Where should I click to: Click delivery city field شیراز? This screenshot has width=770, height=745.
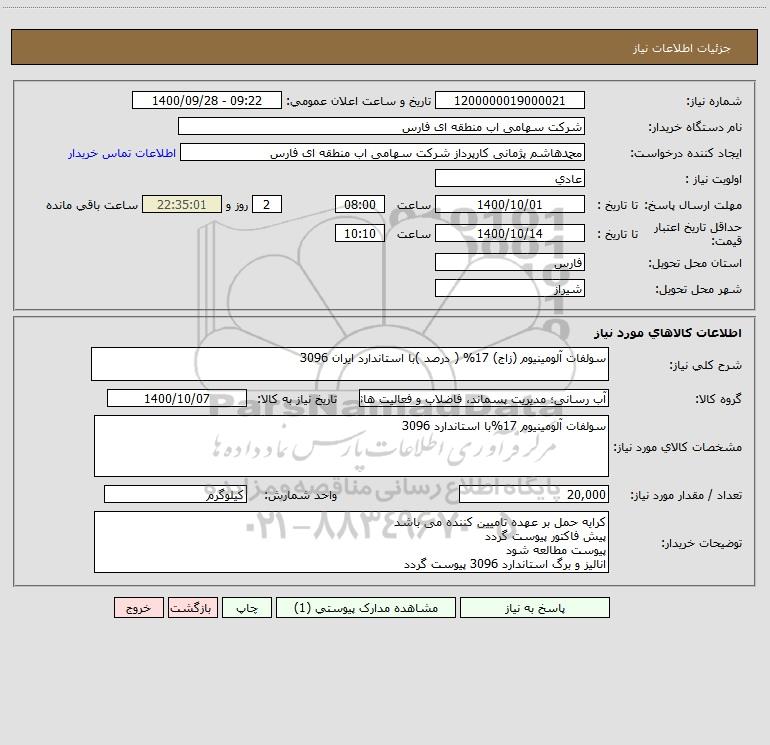tap(510, 288)
